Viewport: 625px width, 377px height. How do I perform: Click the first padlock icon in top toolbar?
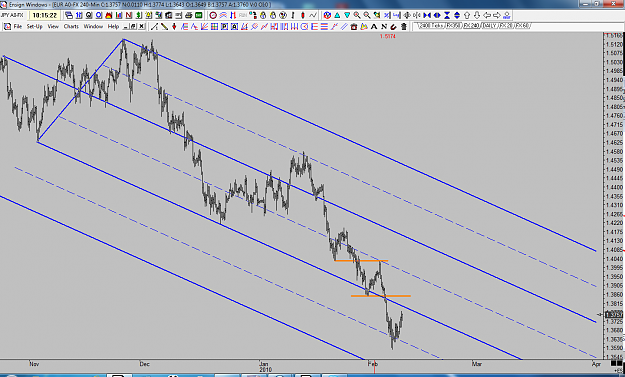coord(263,15)
